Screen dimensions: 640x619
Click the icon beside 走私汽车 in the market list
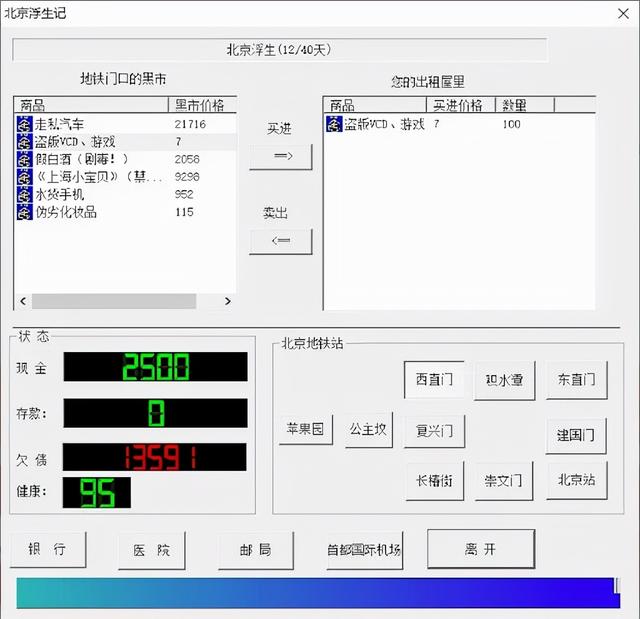(x=25, y=124)
